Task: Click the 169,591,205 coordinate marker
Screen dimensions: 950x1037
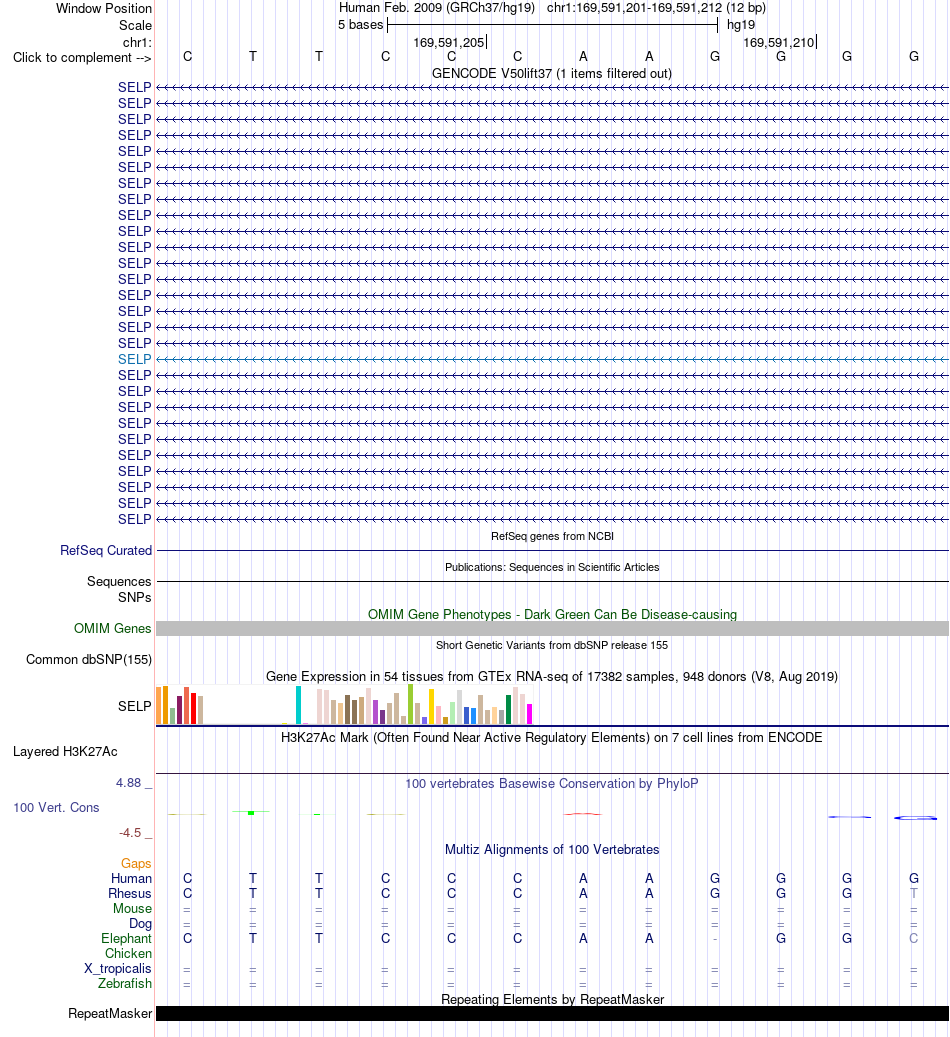Action: pyautogui.click(x=449, y=42)
